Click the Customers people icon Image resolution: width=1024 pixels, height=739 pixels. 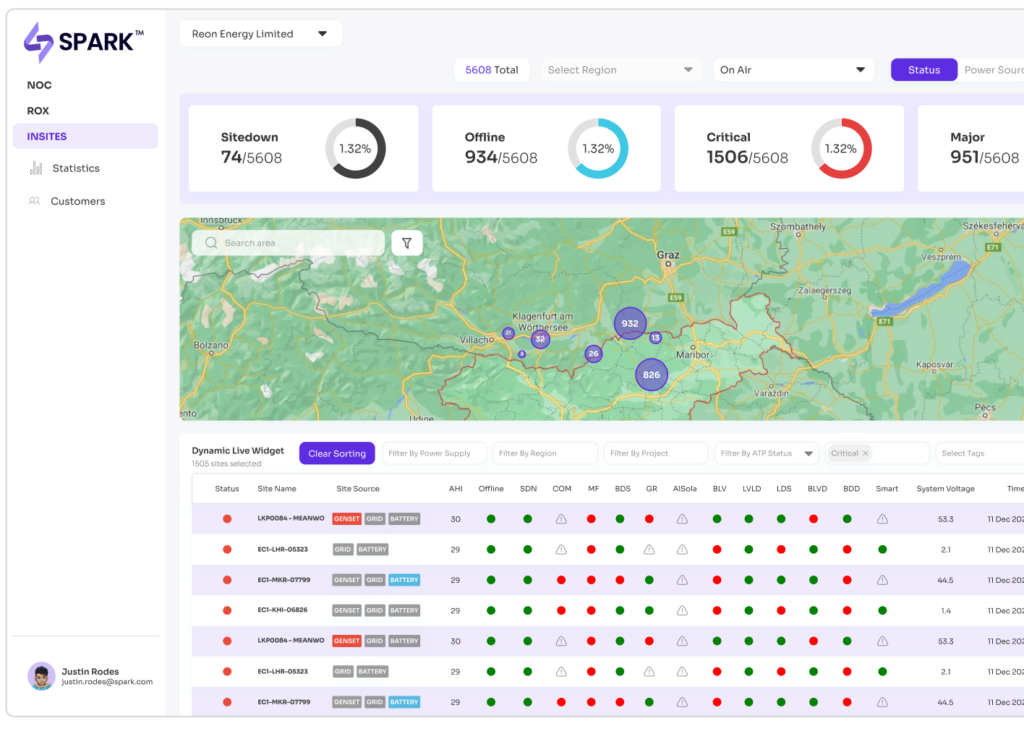click(34, 201)
